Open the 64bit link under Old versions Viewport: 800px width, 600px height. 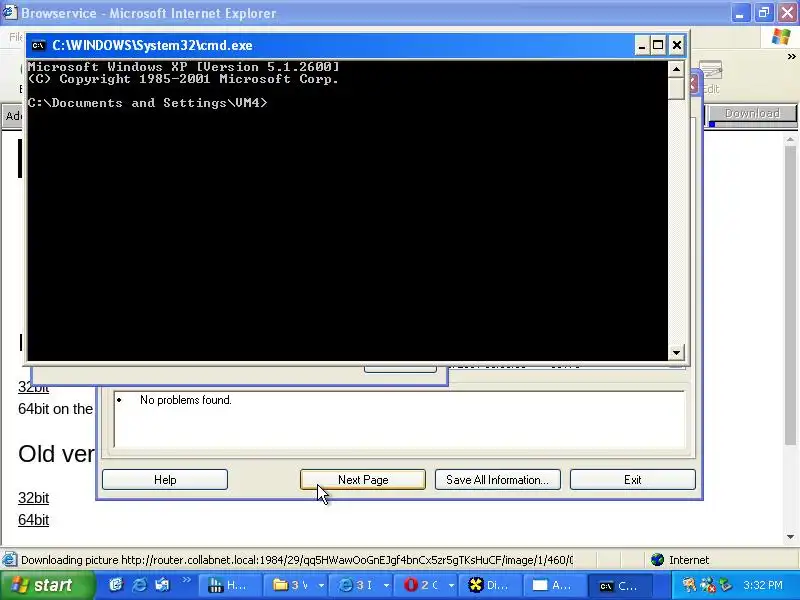pos(34,520)
